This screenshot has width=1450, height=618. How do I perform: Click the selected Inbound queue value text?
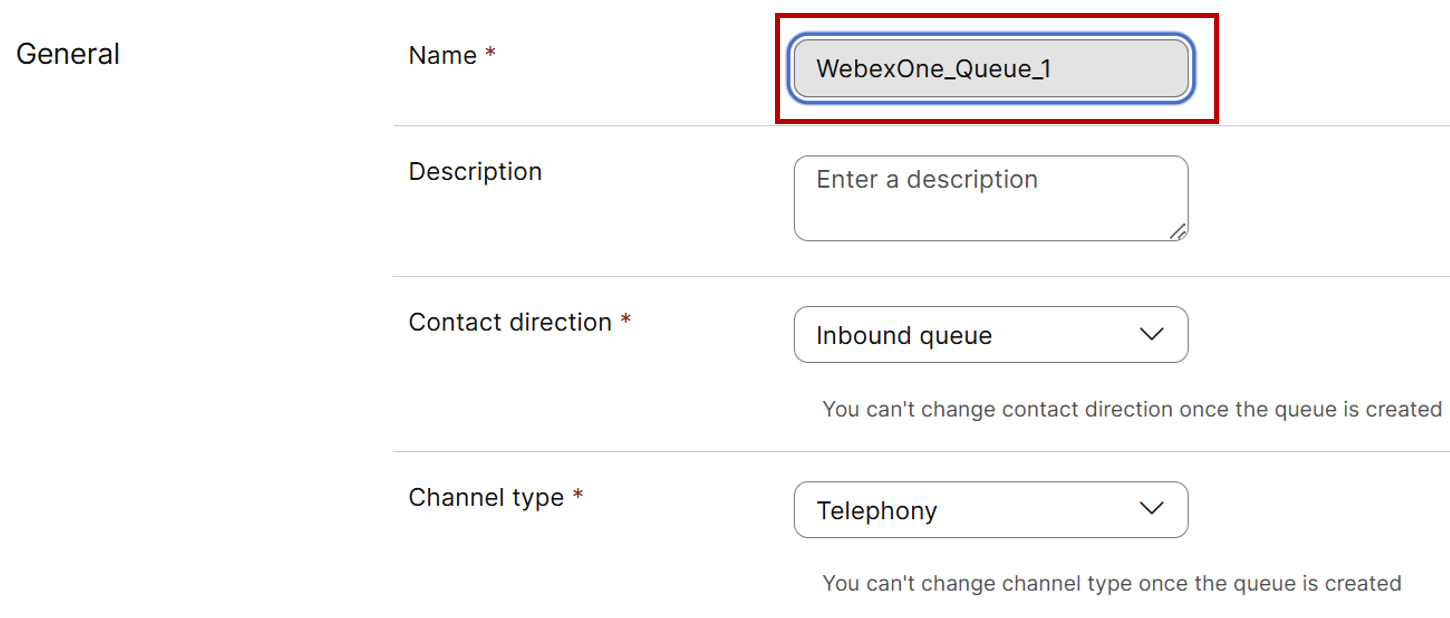tap(904, 336)
